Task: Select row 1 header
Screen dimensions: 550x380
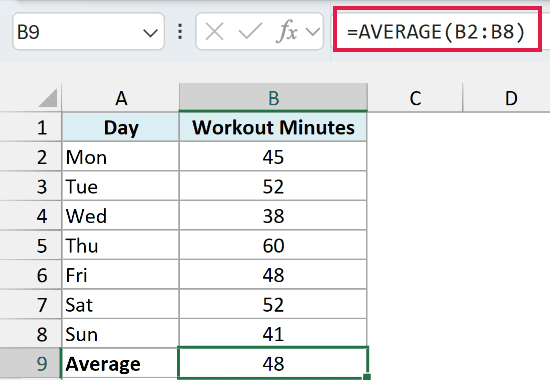Action: (x=31, y=127)
